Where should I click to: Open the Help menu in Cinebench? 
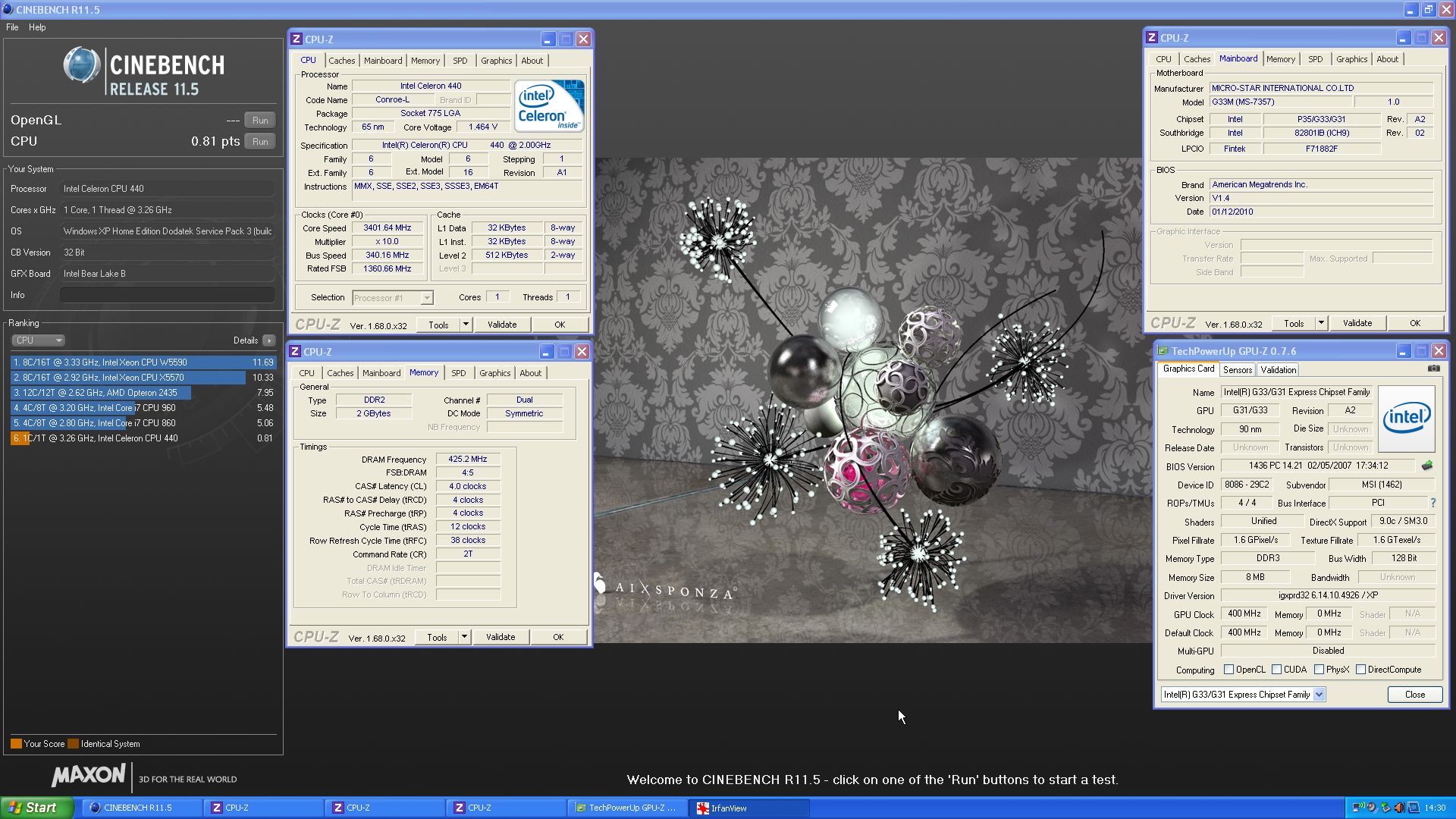coord(37,27)
